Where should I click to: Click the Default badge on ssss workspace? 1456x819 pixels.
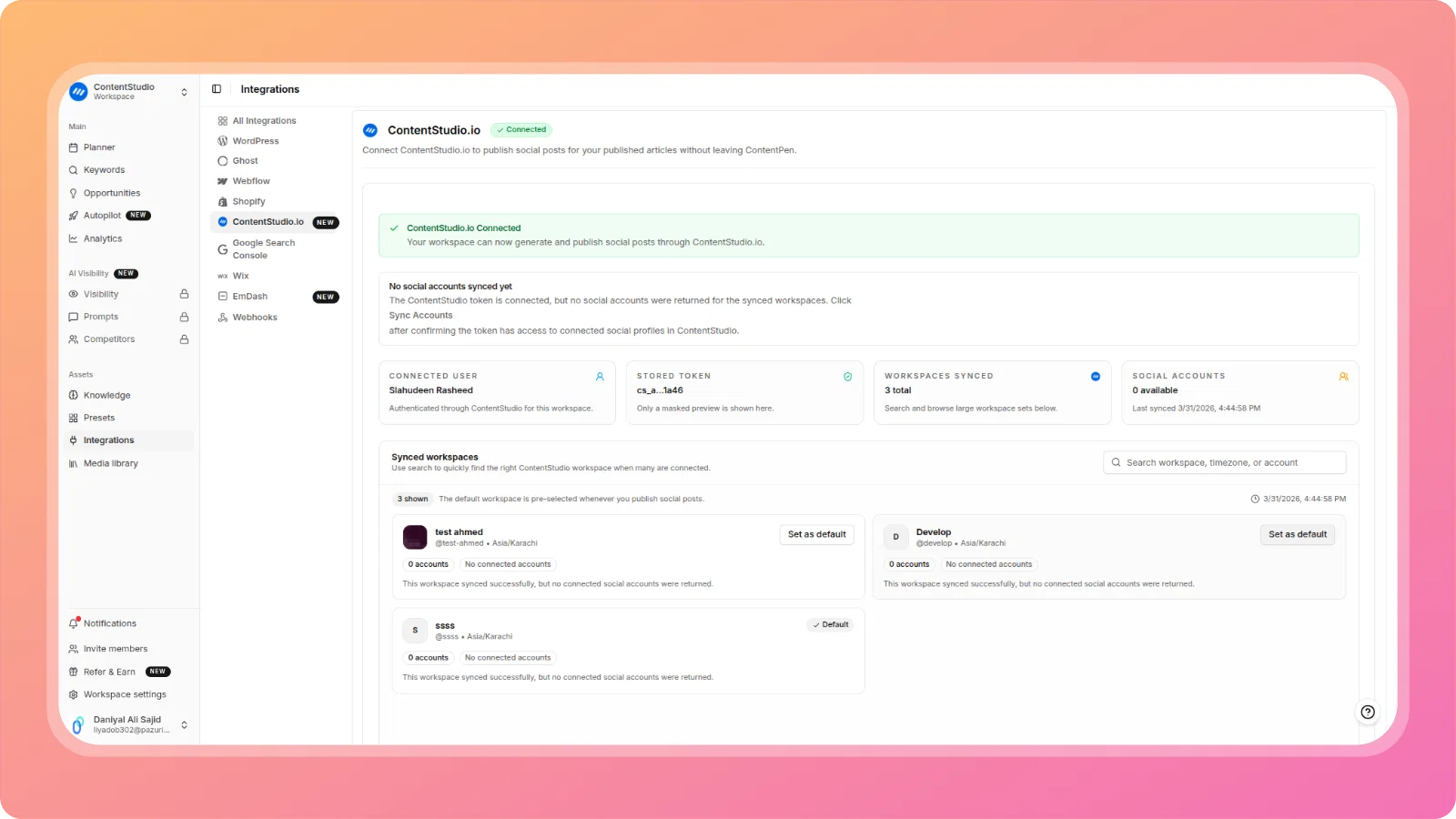(x=830, y=625)
